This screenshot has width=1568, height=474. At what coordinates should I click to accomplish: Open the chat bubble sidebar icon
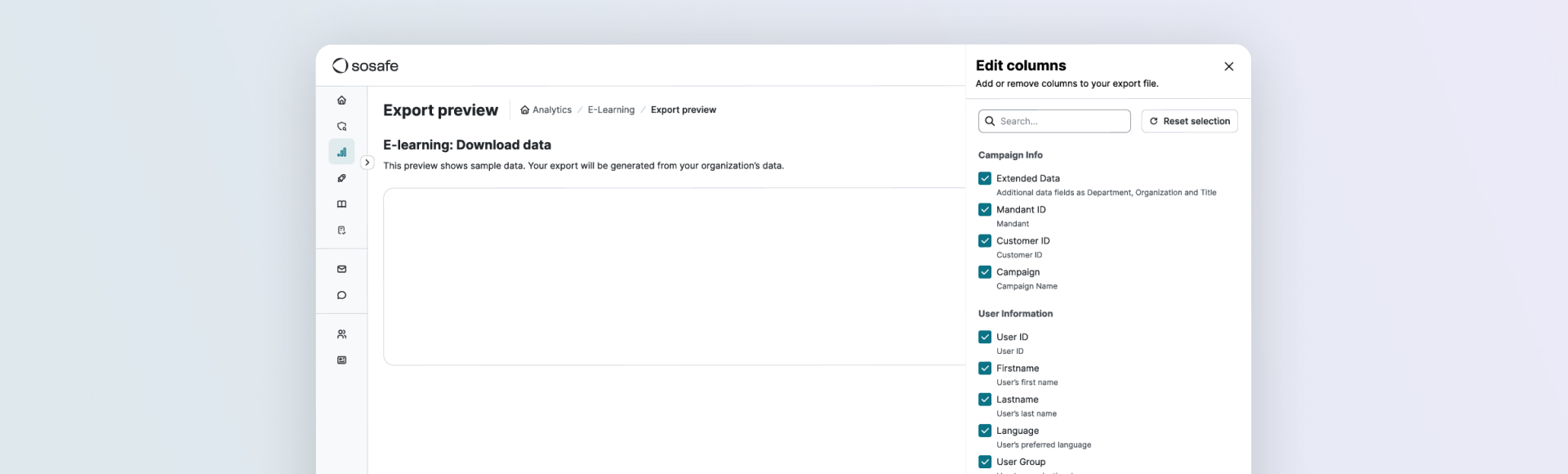coord(341,295)
